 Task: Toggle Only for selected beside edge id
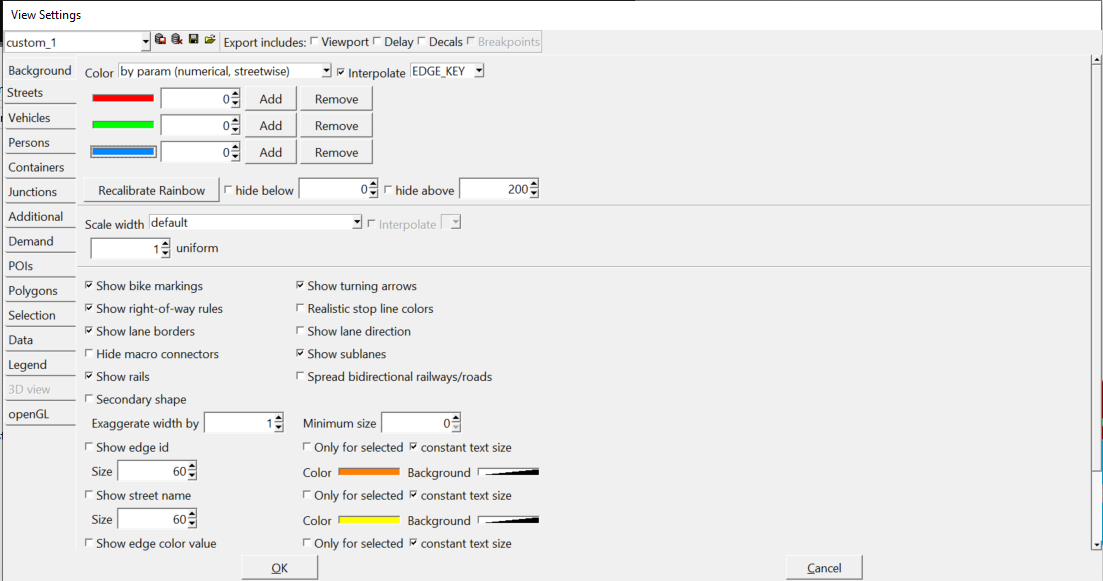307,446
